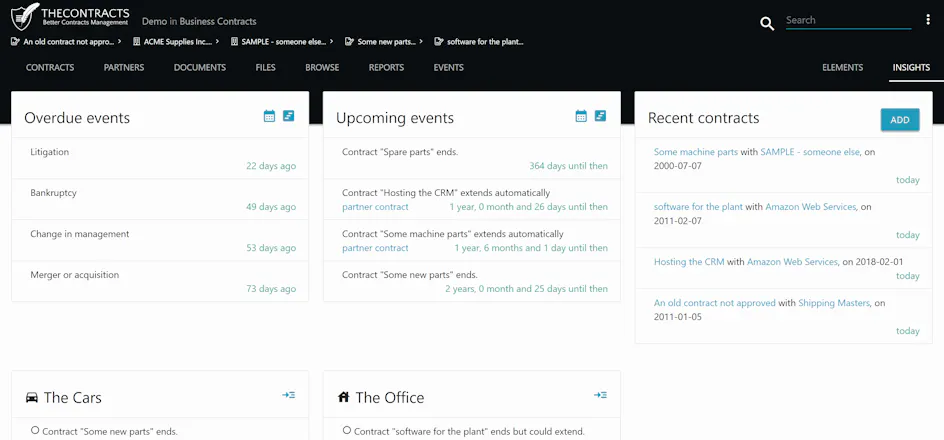Image resolution: width=944 pixels, height=440 pixels.
Task: Open the Shipping Masters partner link
Action: [834, 303]
